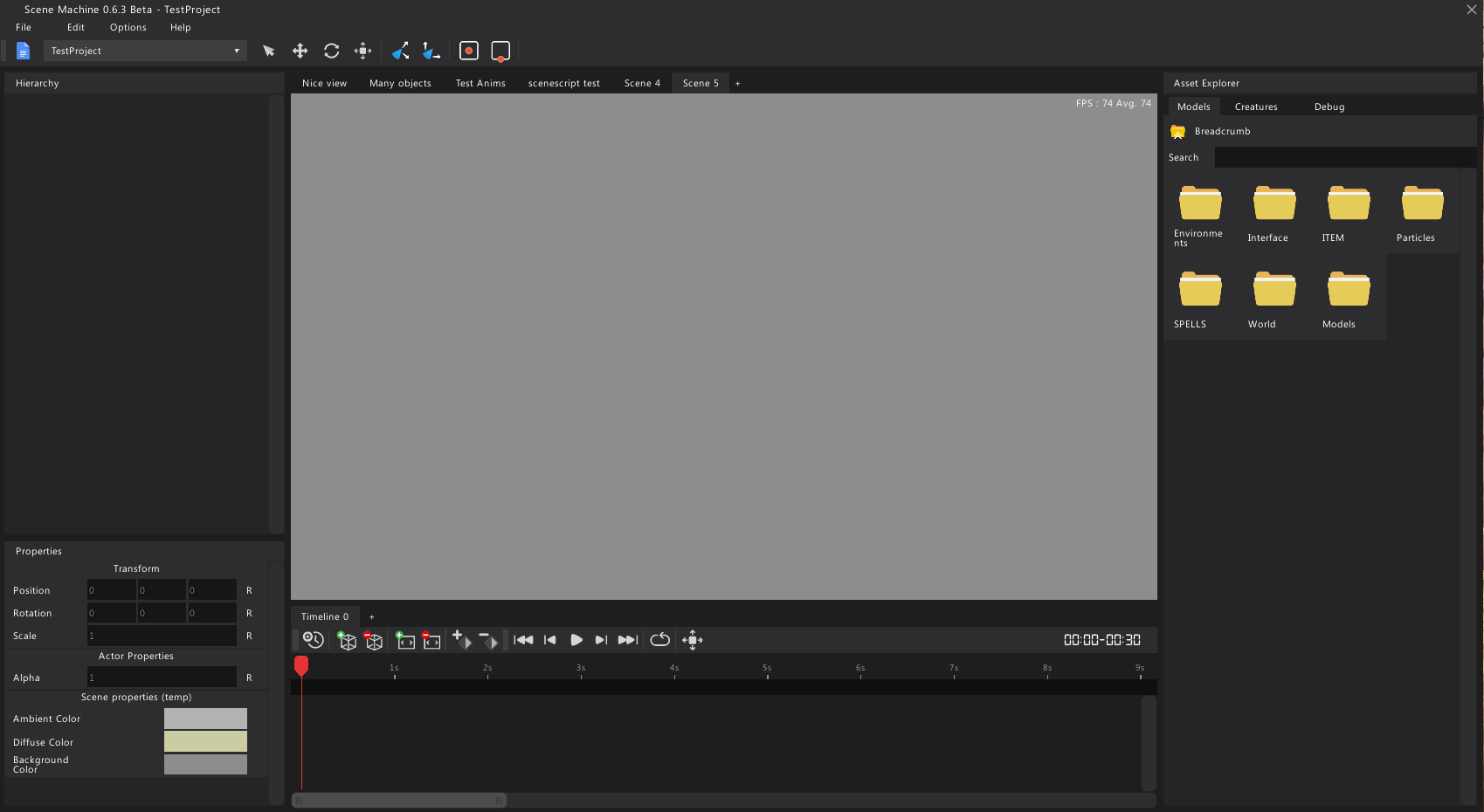
Task: Add a new timeline with plus
Action: click(x=372, y=617)
